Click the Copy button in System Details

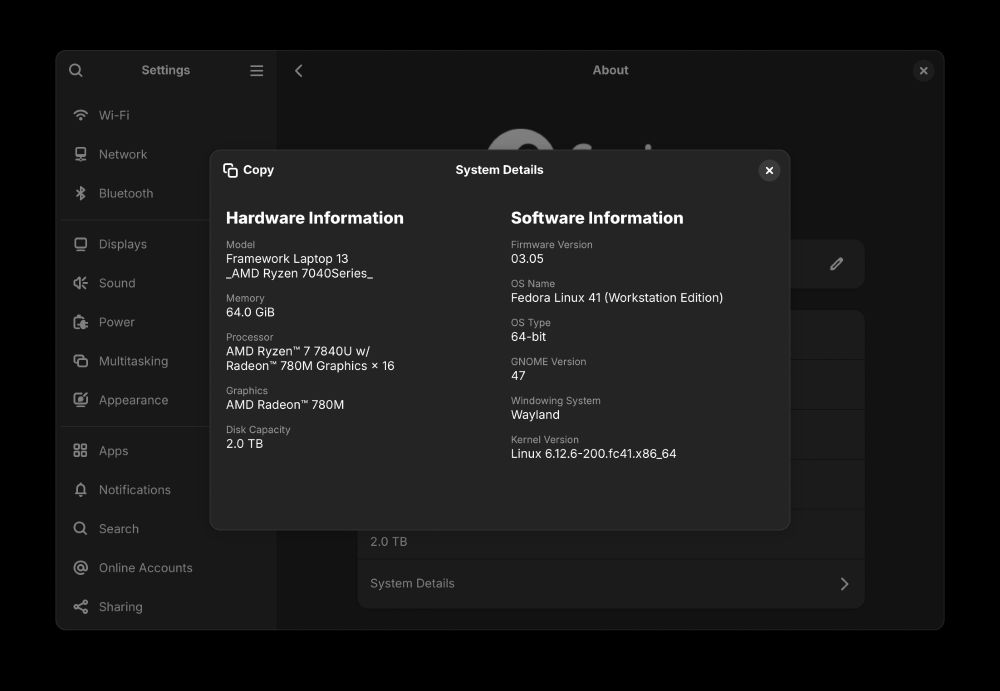[x=249, y=170]
